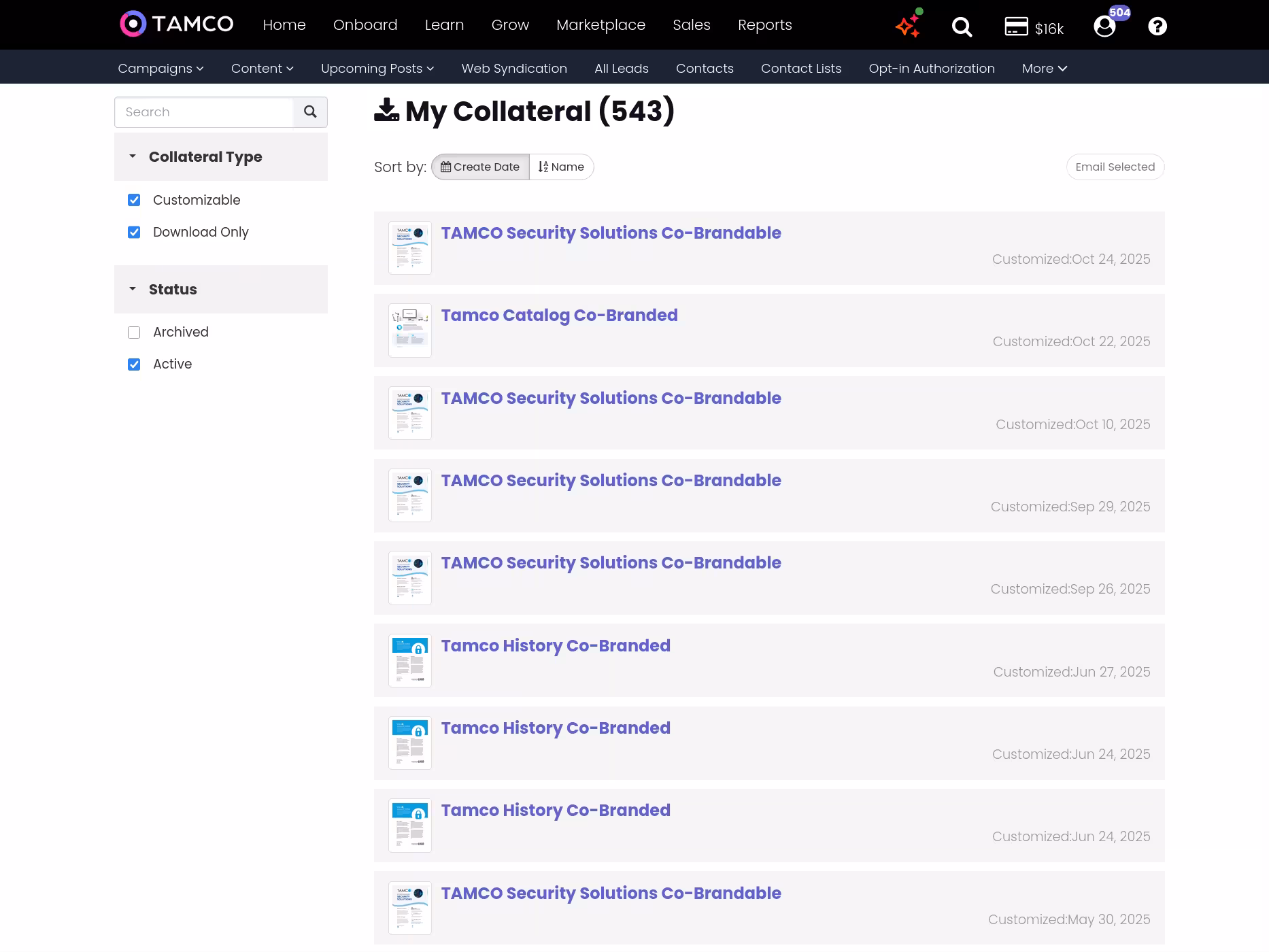Open the Contact Lists tab
Screen dimensions: 1269x952
click(801, 69)
